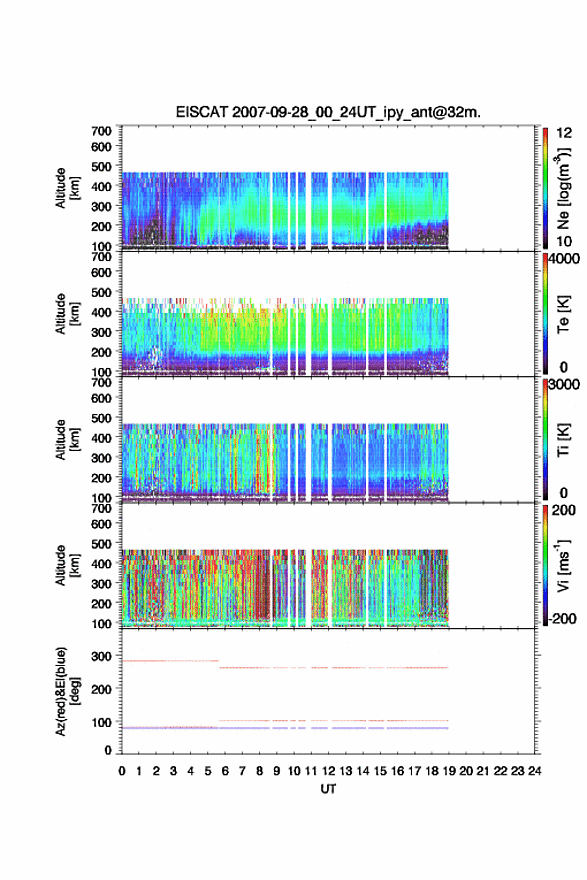This screenshot has width=587, height=880.
Task: Click the Ne [log(m-3)] colorbar label
Action: click(x=563, y=188)
